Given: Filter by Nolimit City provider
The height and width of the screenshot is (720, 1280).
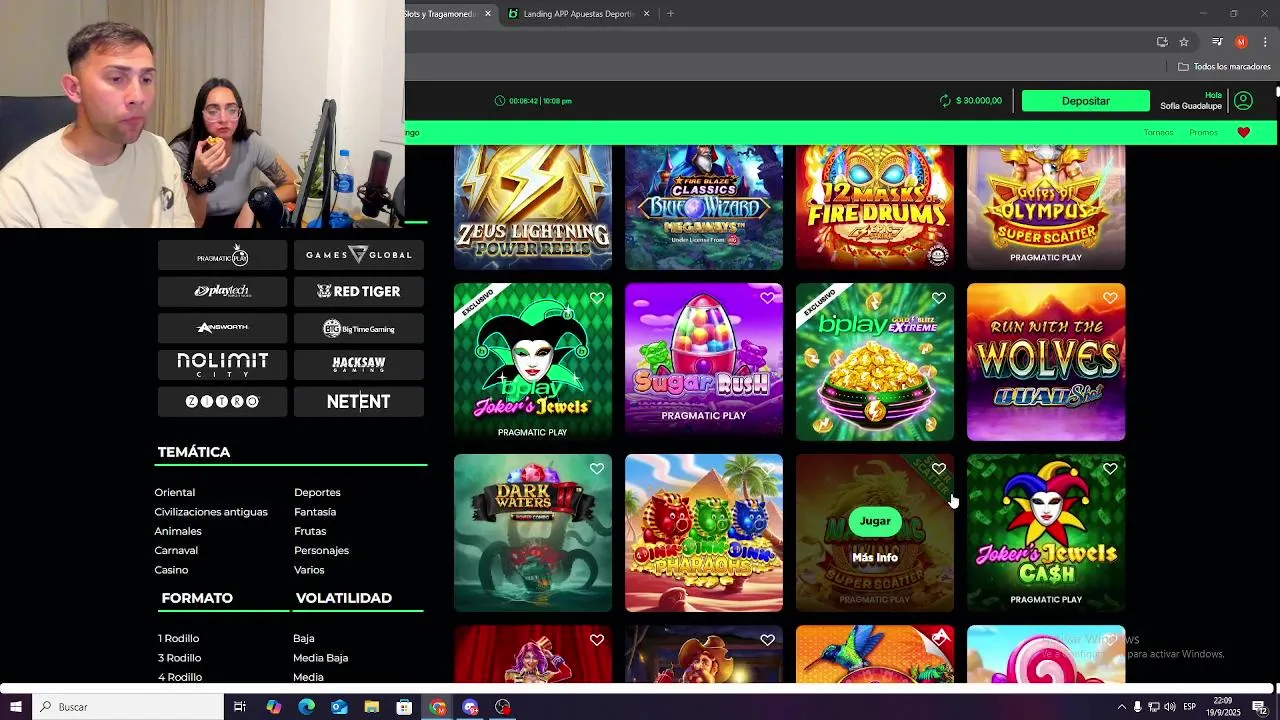Looking at the screenshot, I should tap(222, 364).
